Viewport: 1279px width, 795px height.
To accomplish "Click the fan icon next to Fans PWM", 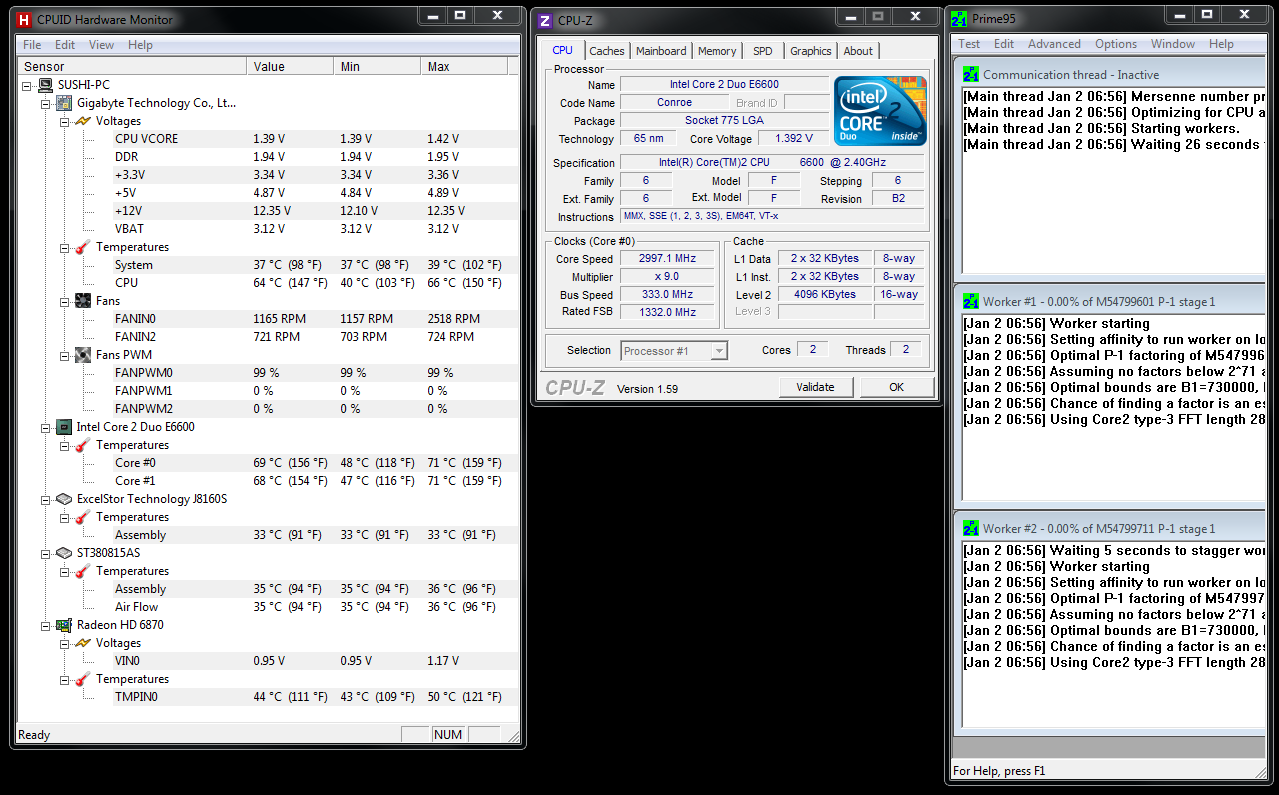I will point(83,355).
